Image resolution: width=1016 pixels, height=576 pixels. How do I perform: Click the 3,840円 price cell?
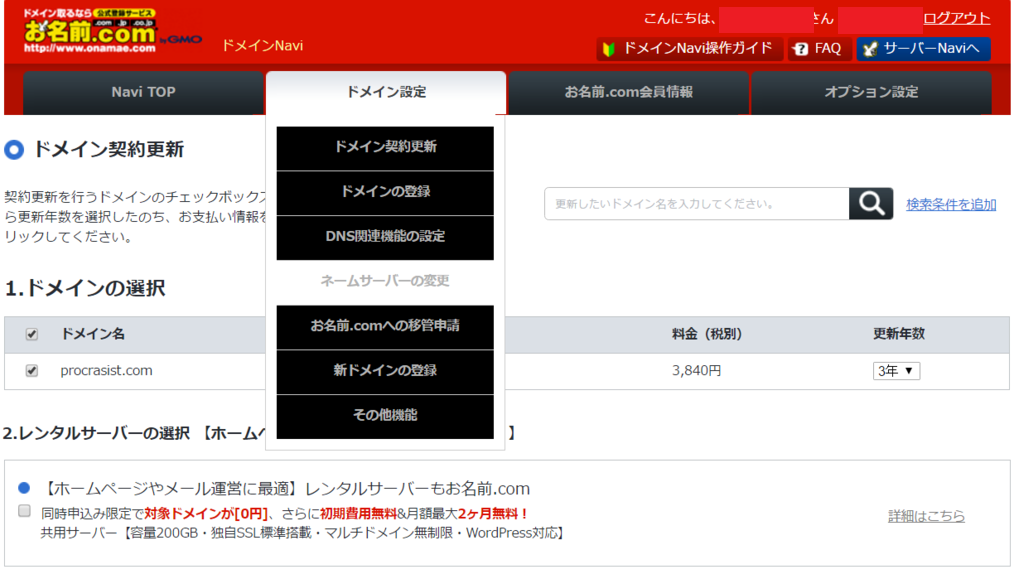coord(696,371)
